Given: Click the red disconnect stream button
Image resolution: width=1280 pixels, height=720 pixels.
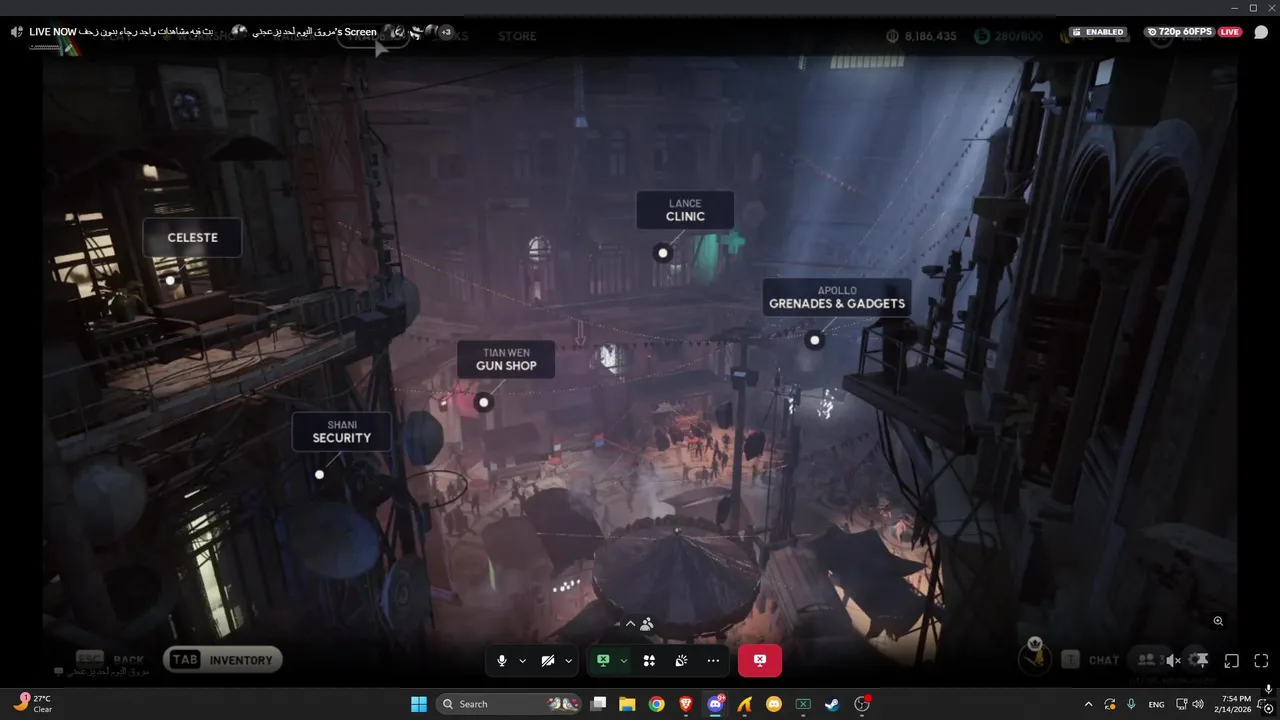Looking at the screenshot, I should (x=760, y=660).
